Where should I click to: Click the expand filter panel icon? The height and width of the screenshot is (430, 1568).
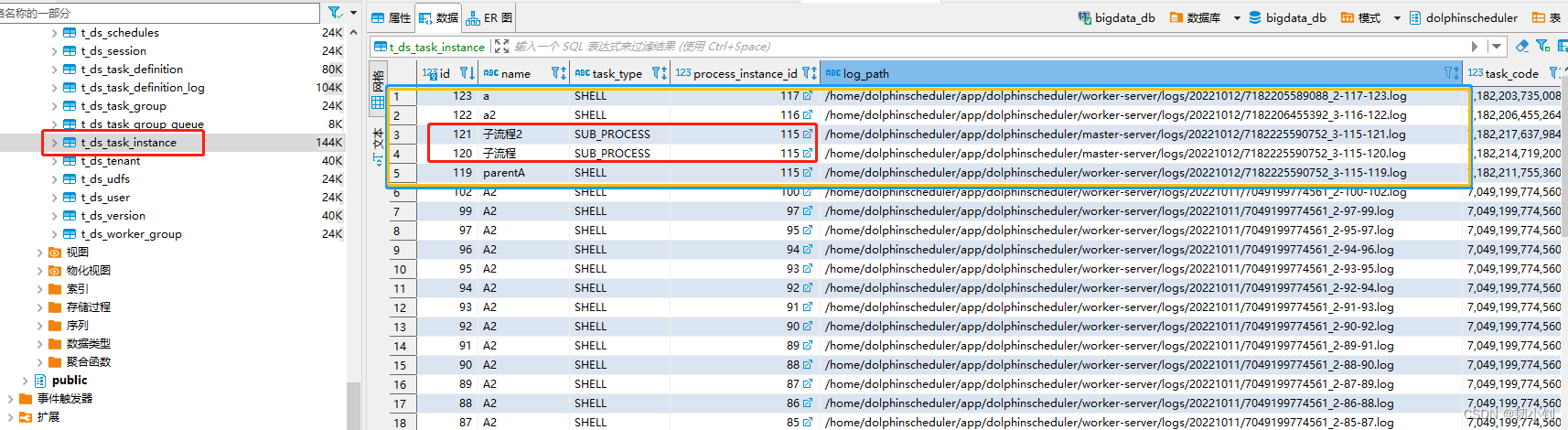pyautogui.click(x=501, y=46)
